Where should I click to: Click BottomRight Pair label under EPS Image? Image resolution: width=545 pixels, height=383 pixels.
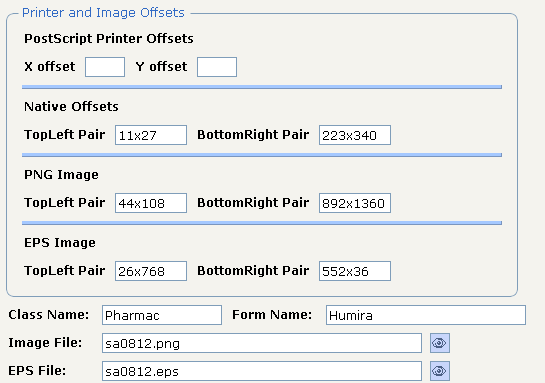point(253,270)
